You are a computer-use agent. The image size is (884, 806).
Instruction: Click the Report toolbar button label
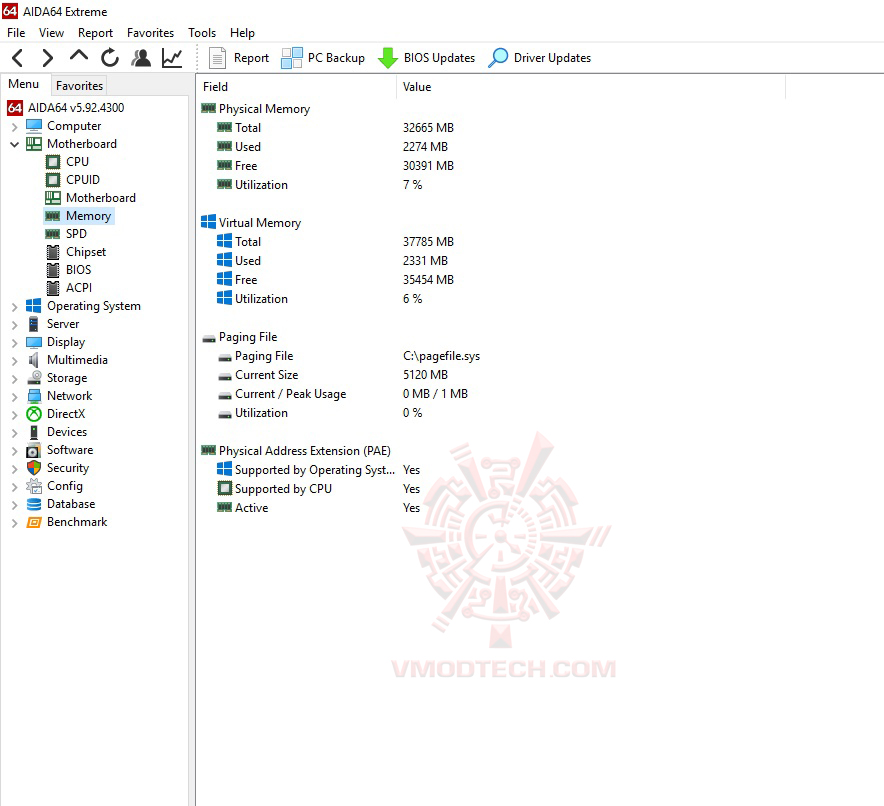click(251, 57)
